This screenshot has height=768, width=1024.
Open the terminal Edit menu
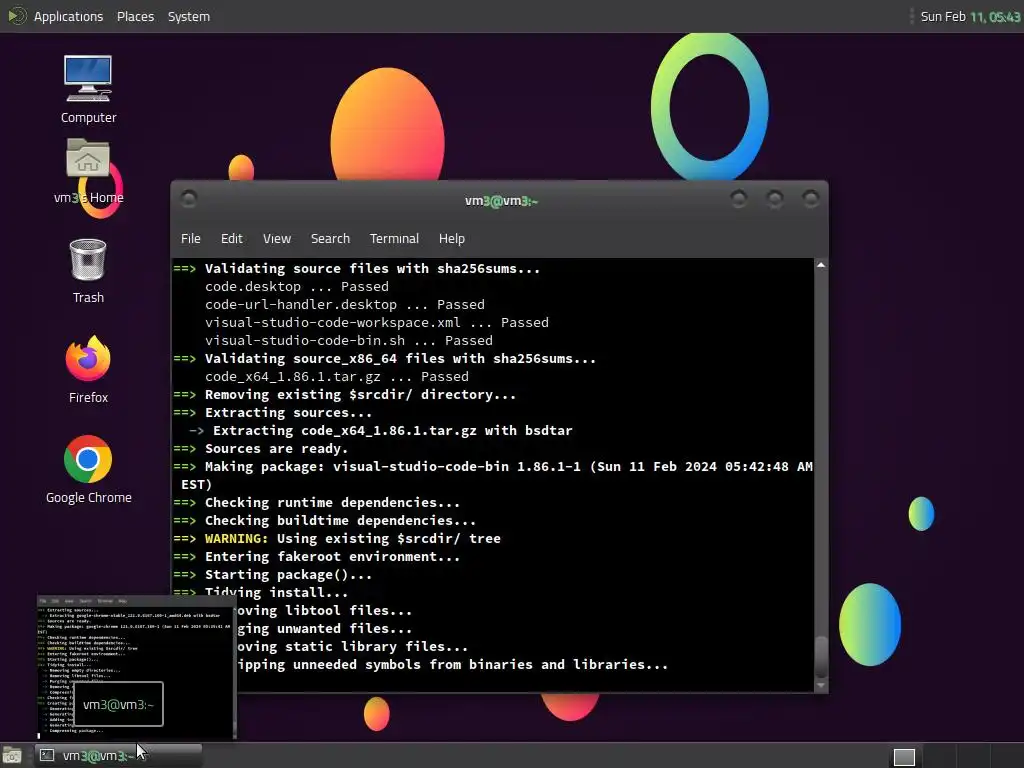click(x=231, y=238)
